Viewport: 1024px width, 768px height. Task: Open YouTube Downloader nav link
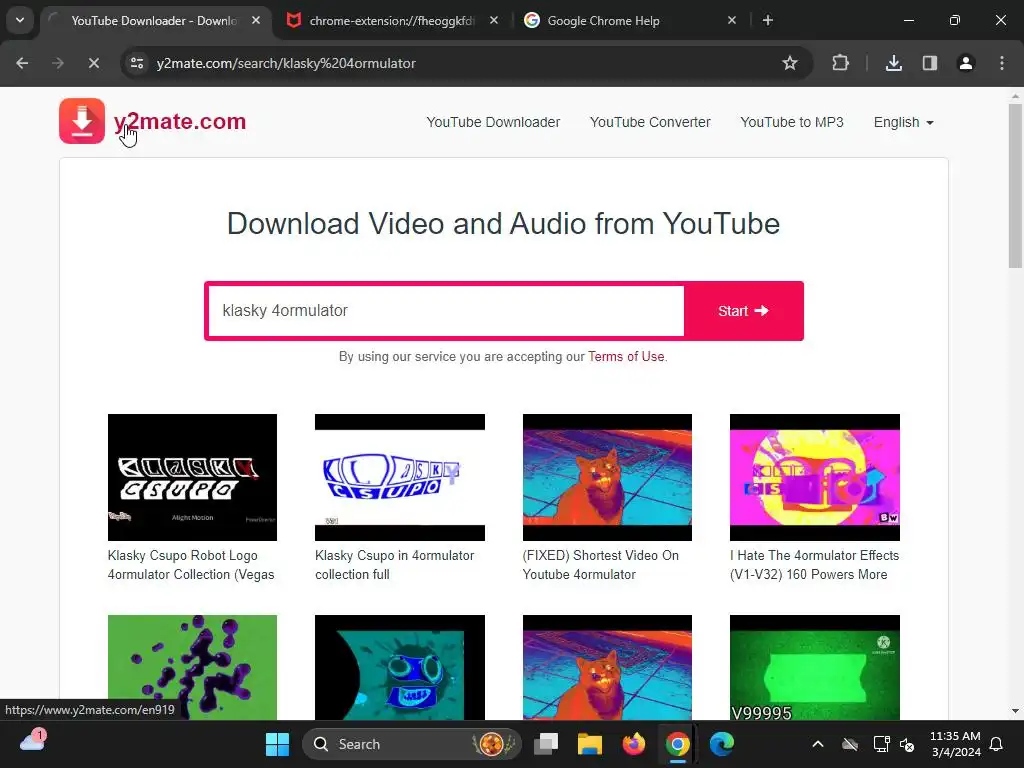(493, 122)
